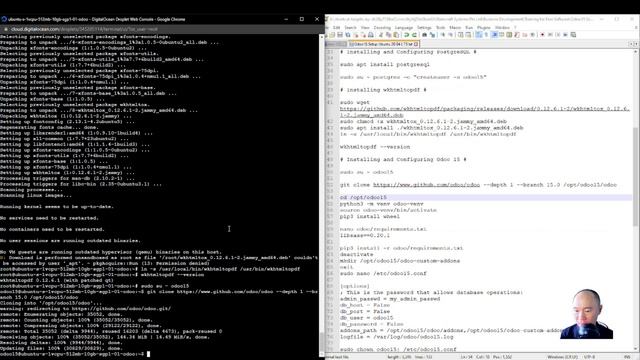Click the Copy icon in Notepad++ toolbar
640x360 pixels.
coord(389,35)
